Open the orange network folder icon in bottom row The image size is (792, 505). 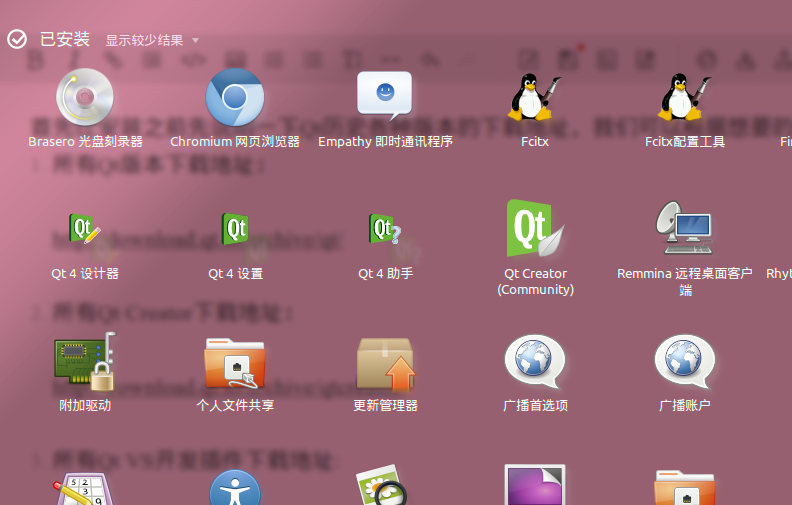point(685,487)
